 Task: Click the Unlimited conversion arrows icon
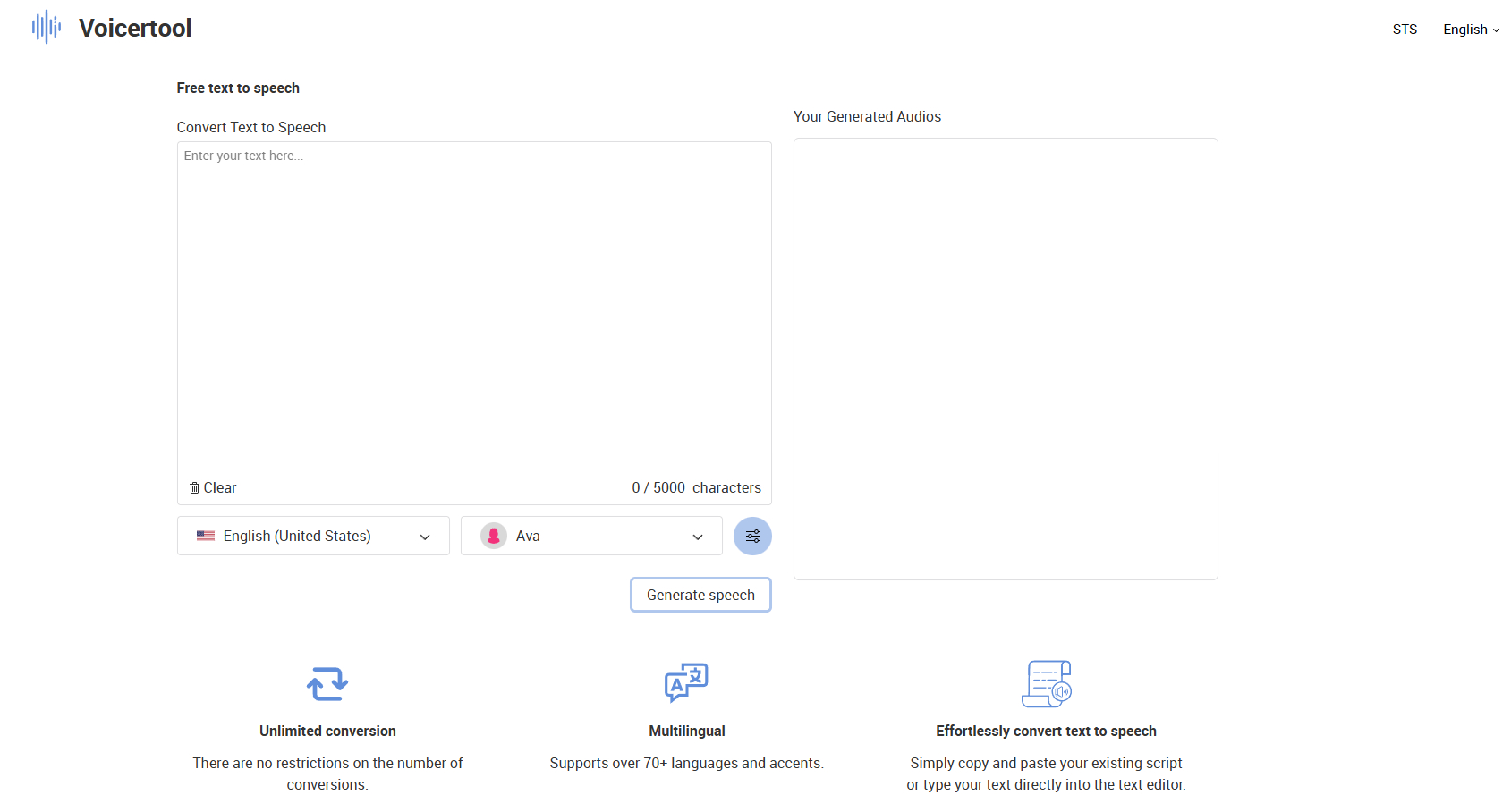[x=327, y=684]
